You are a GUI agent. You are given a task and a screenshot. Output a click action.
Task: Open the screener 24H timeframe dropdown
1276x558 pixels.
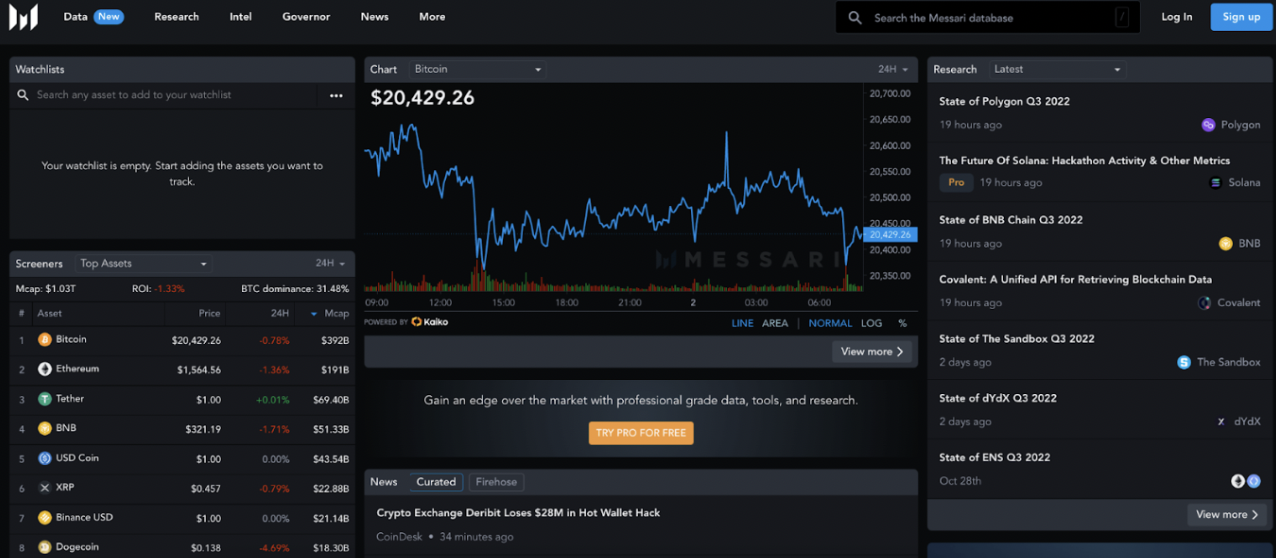(330, 263)
